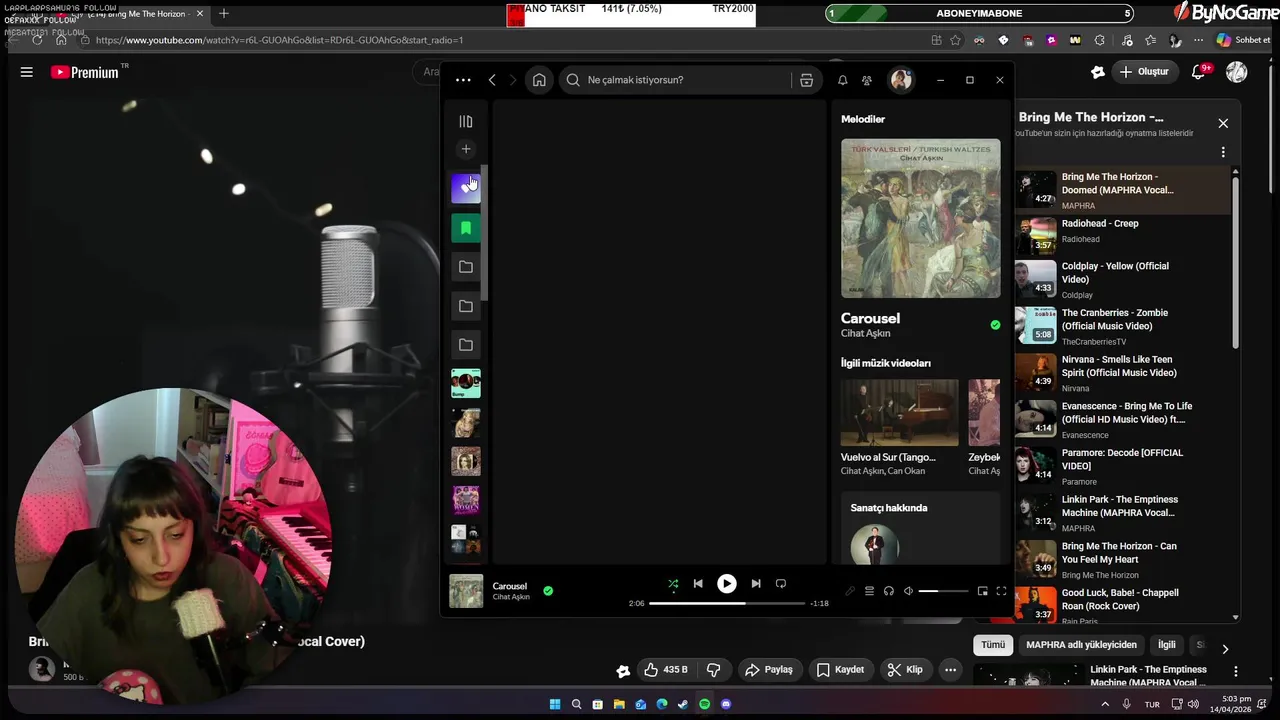Viewport: 1280px width, 720px height.
Task: Toggle saved checkmark in the Melodiler panel
Action: 995,325
